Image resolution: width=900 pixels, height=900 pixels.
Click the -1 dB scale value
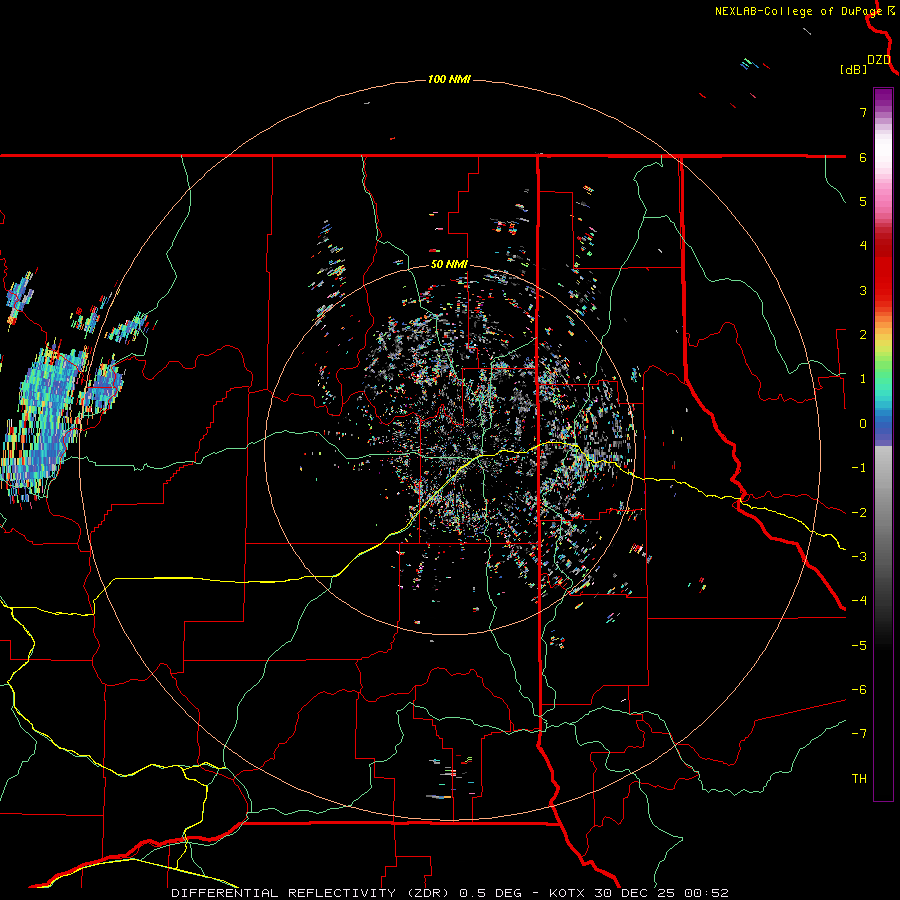(x=859, y=468)
